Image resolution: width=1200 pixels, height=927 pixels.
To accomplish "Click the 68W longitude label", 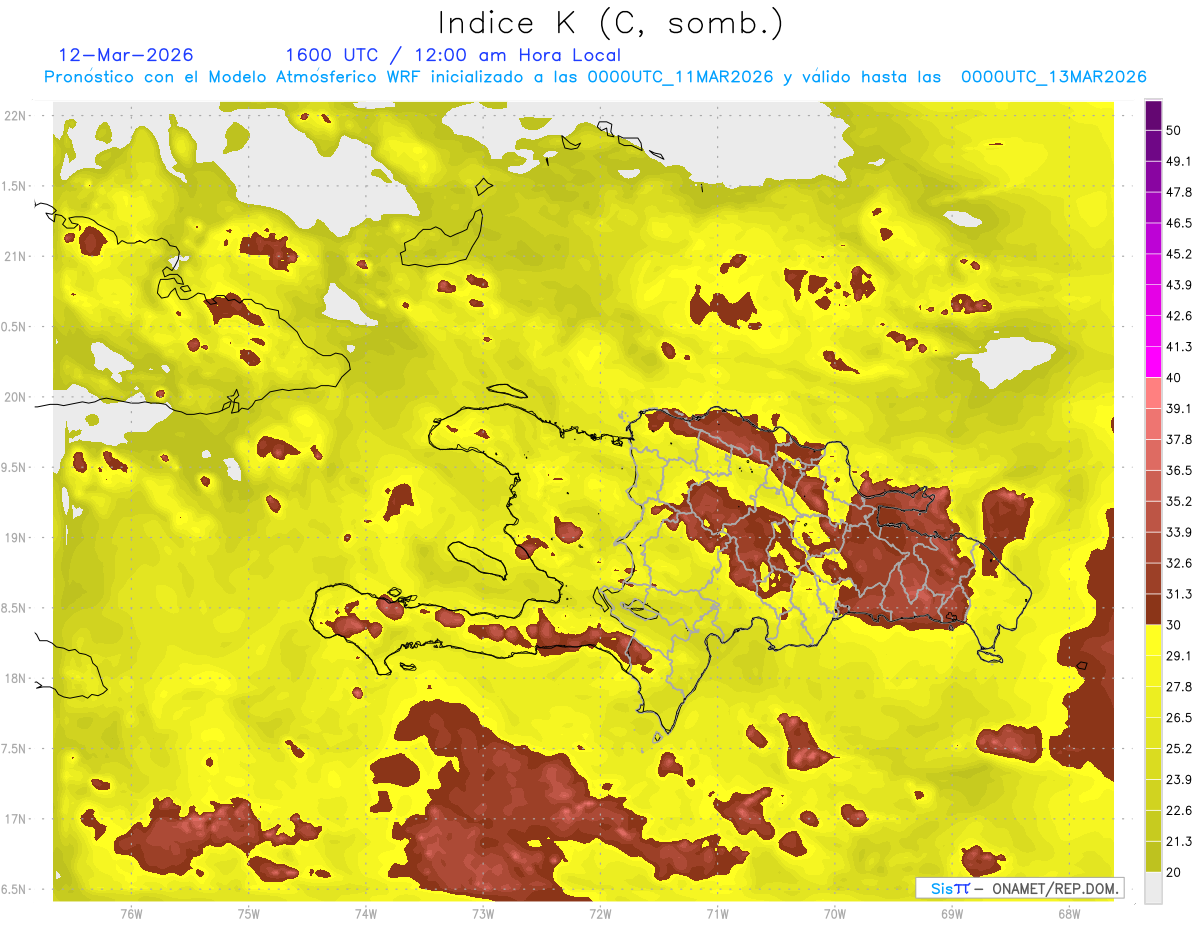I will pos(1069,913).
